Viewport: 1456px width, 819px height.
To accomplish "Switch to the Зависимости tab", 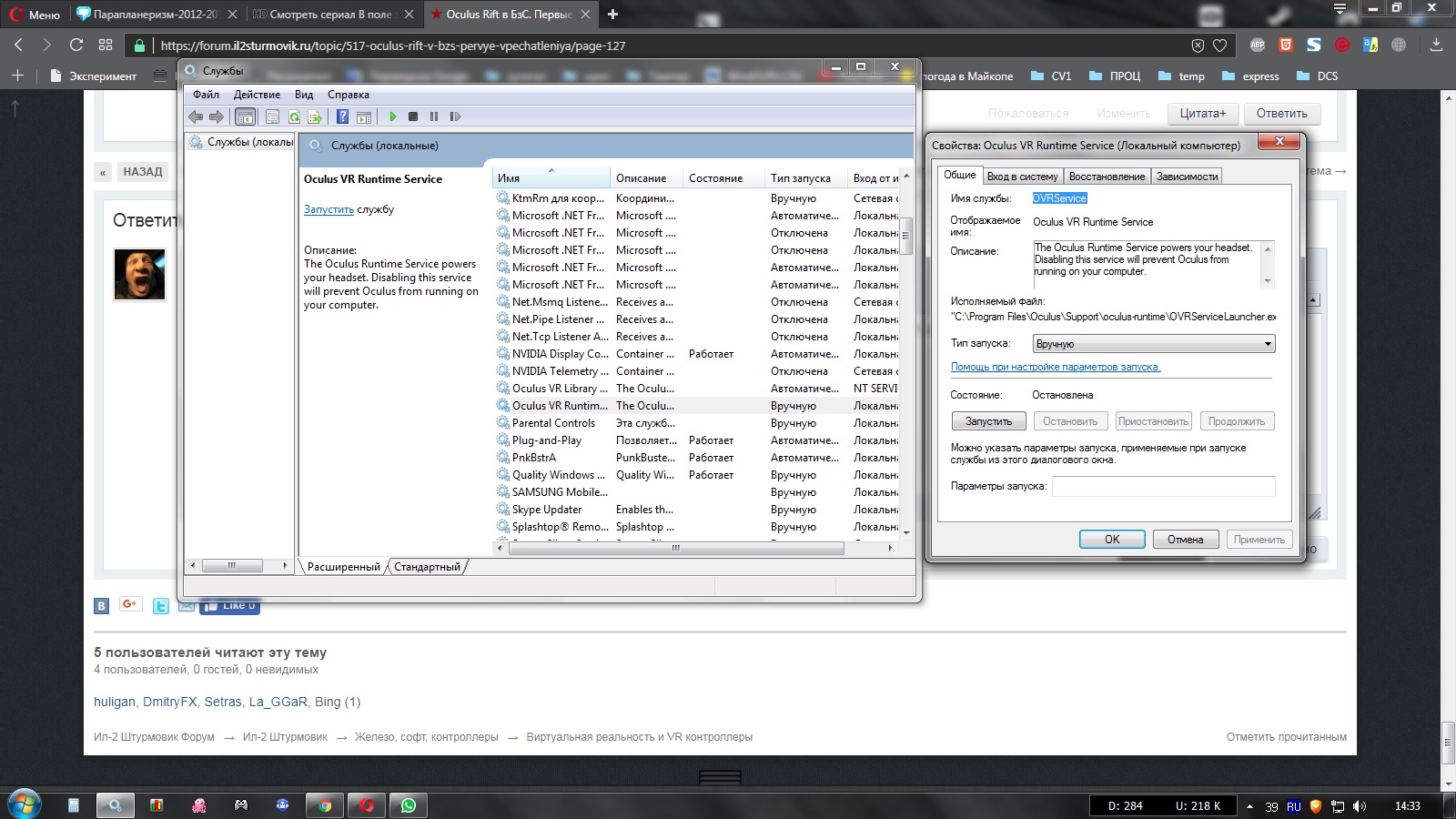I will click(x=1187, y=177).
